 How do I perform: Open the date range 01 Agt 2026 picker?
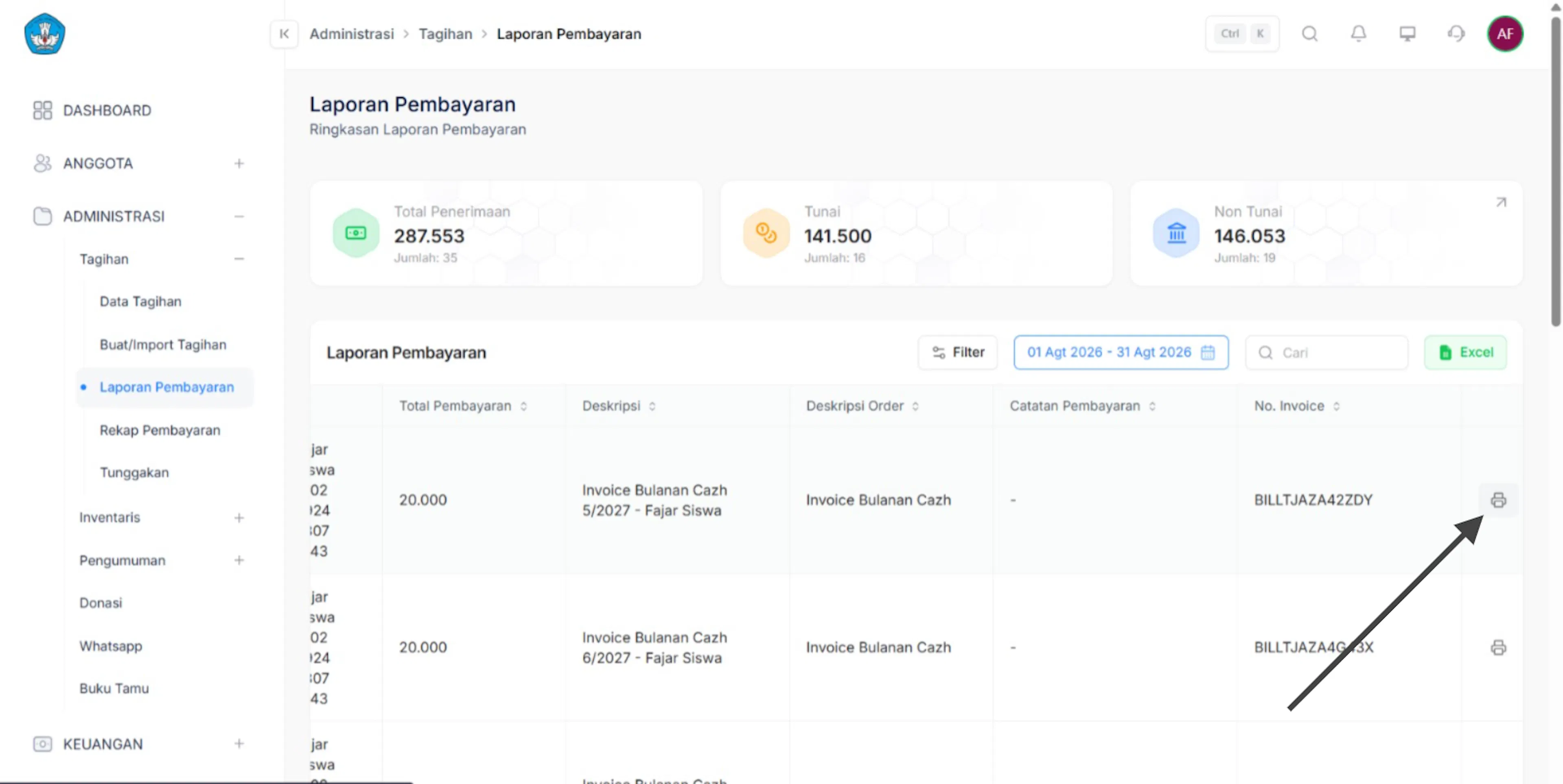[1121, 352]
